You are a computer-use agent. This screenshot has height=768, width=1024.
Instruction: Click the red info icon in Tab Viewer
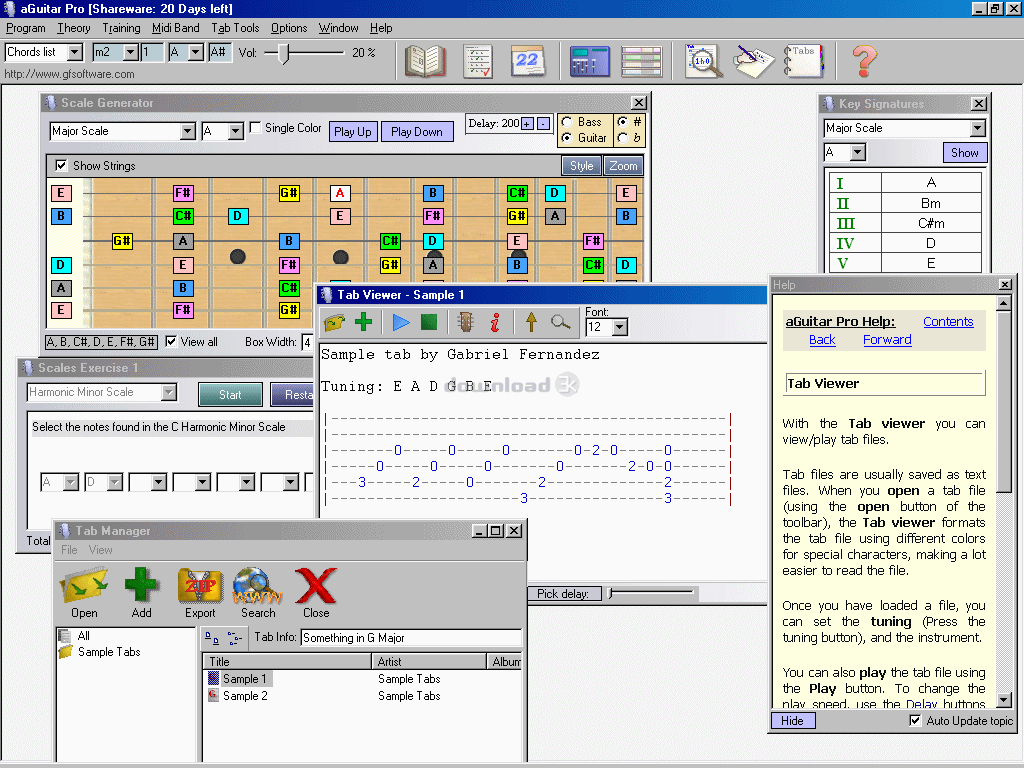(x=495, y=322)
